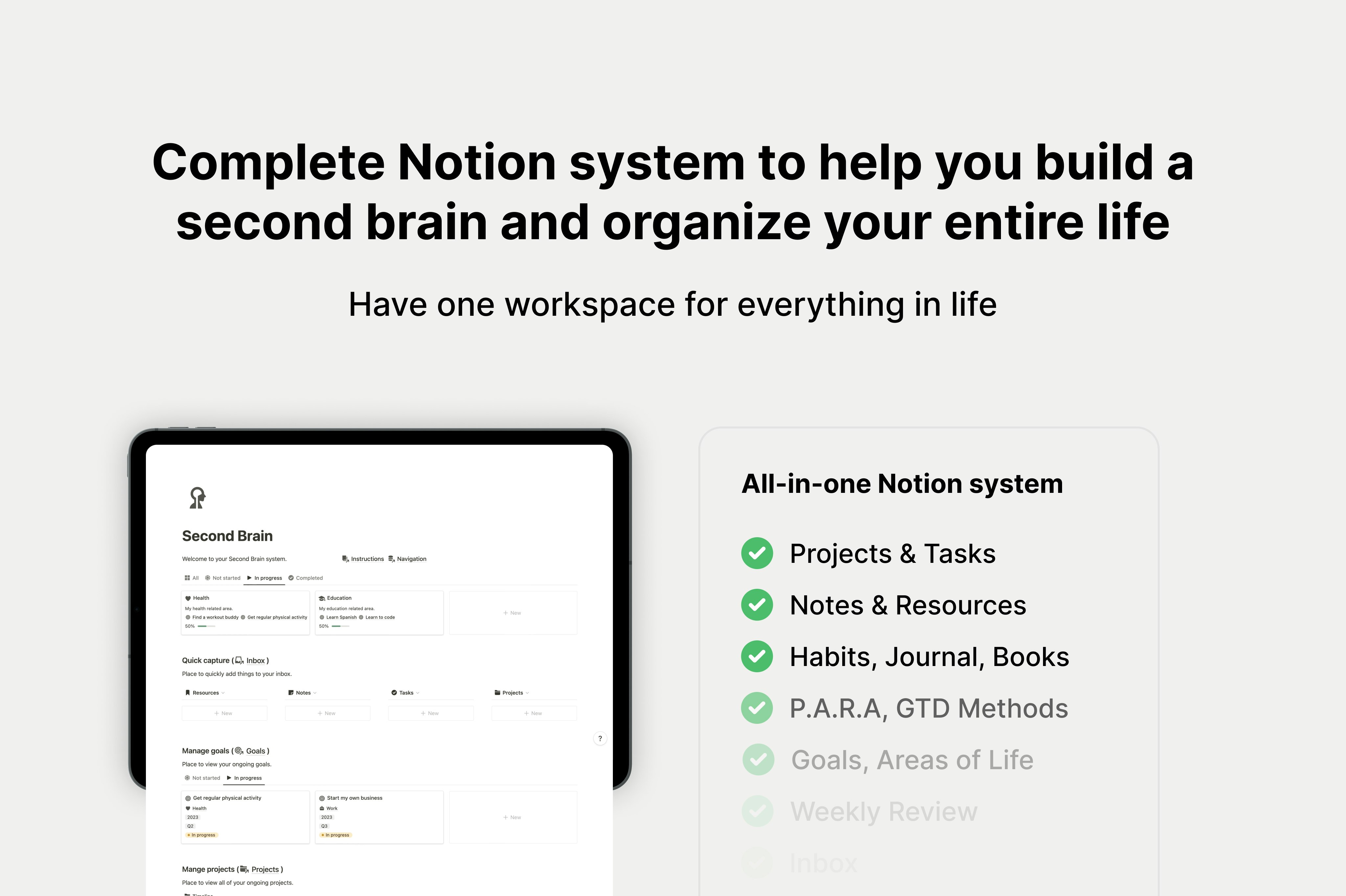
Task: Click the Habits, Journal, Books checkmark
Action: [x=757, y=656]
